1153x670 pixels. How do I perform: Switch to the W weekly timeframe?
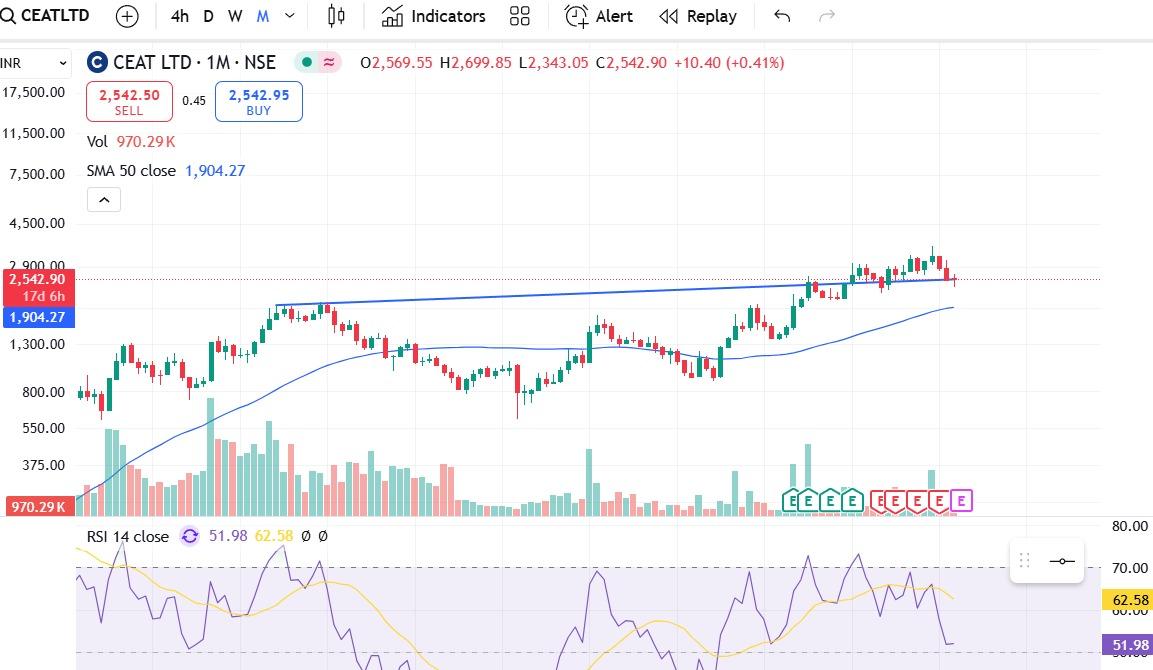[235, 16]
